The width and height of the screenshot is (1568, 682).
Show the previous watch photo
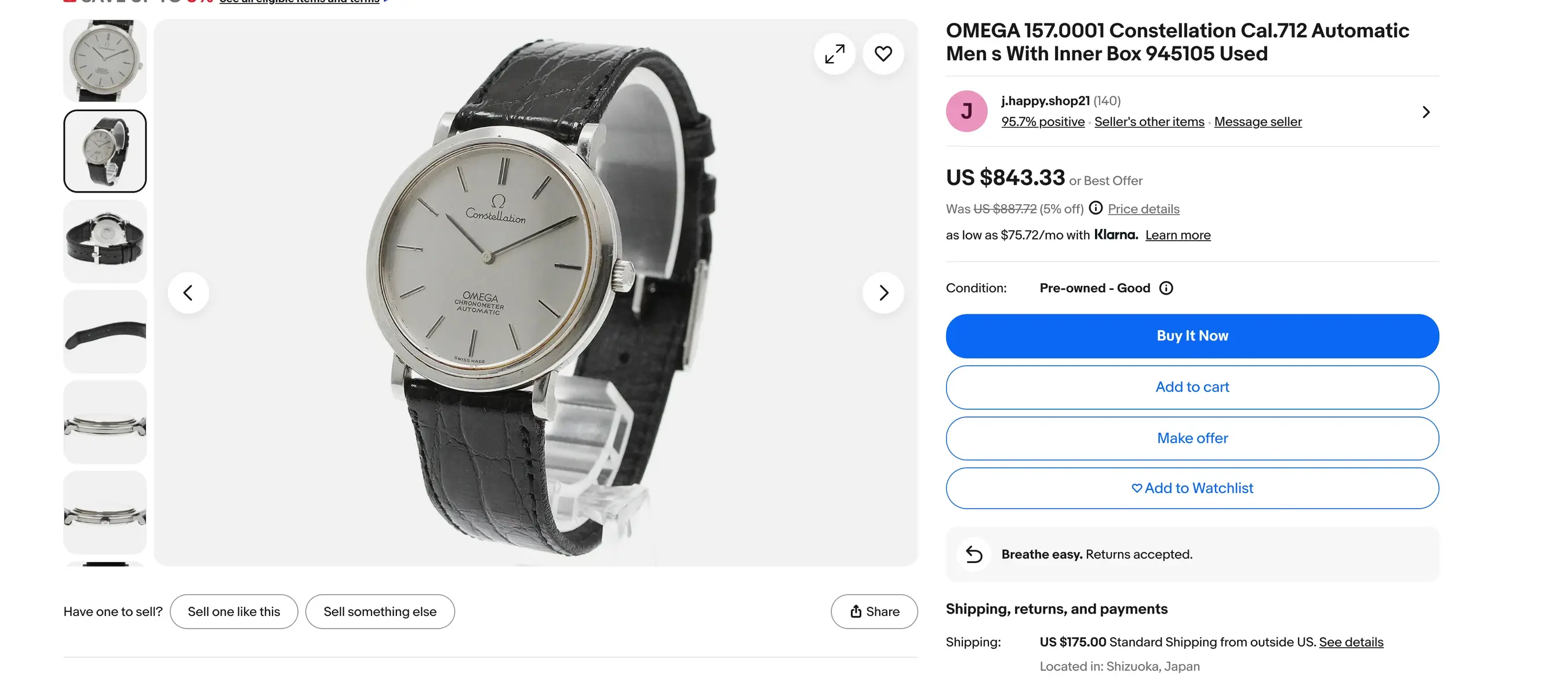[x=189, y=293]
